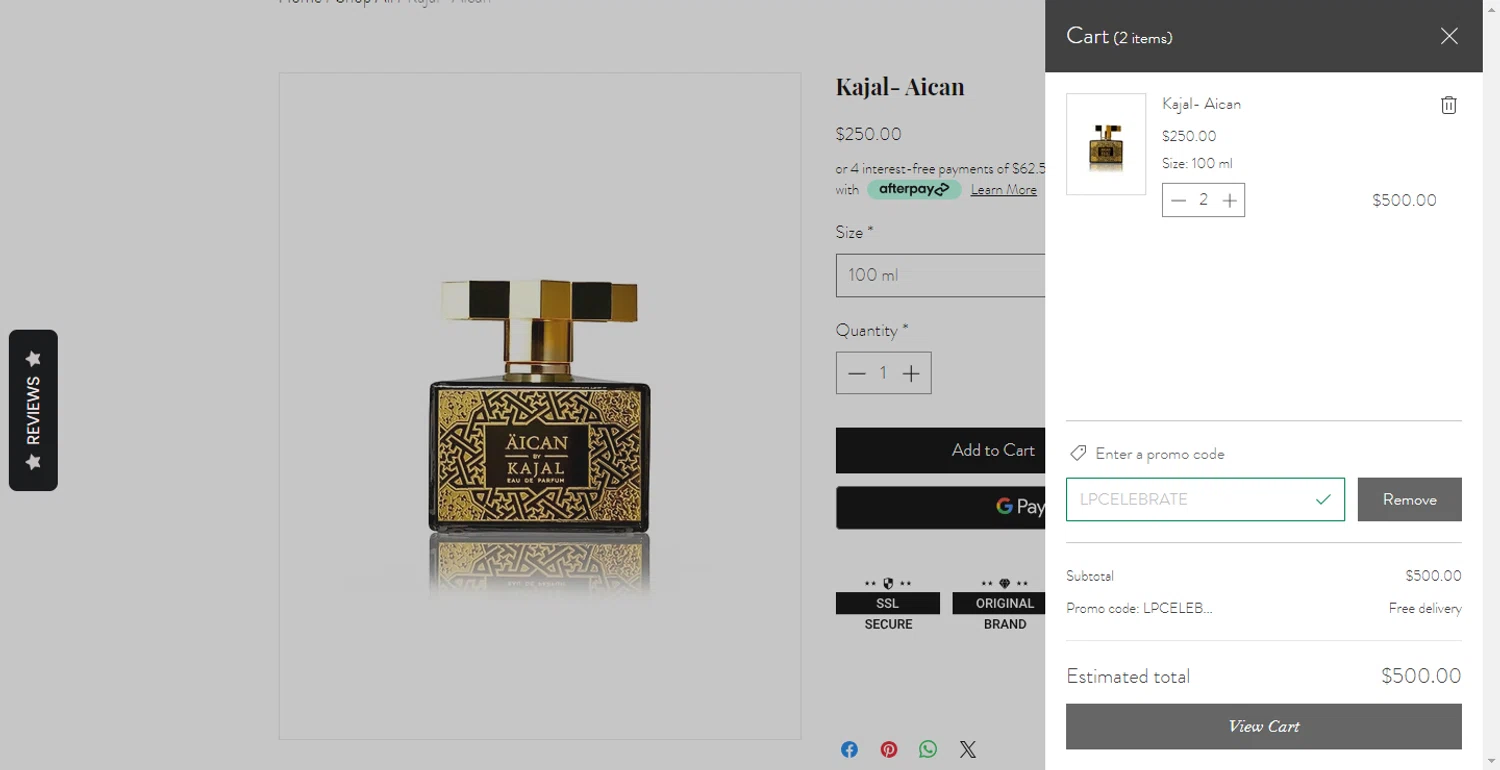
Task: Share product on WhatsApp
Action: (928, 750)
